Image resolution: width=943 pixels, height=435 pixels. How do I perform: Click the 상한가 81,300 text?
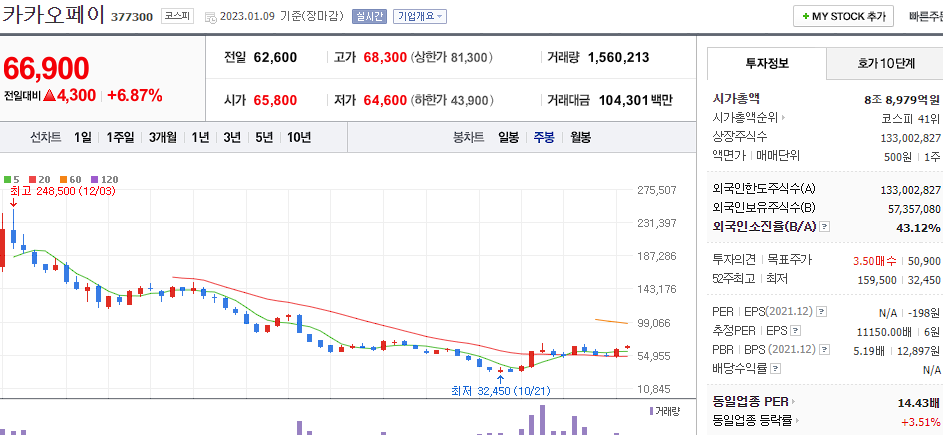[x=452, y=58]
